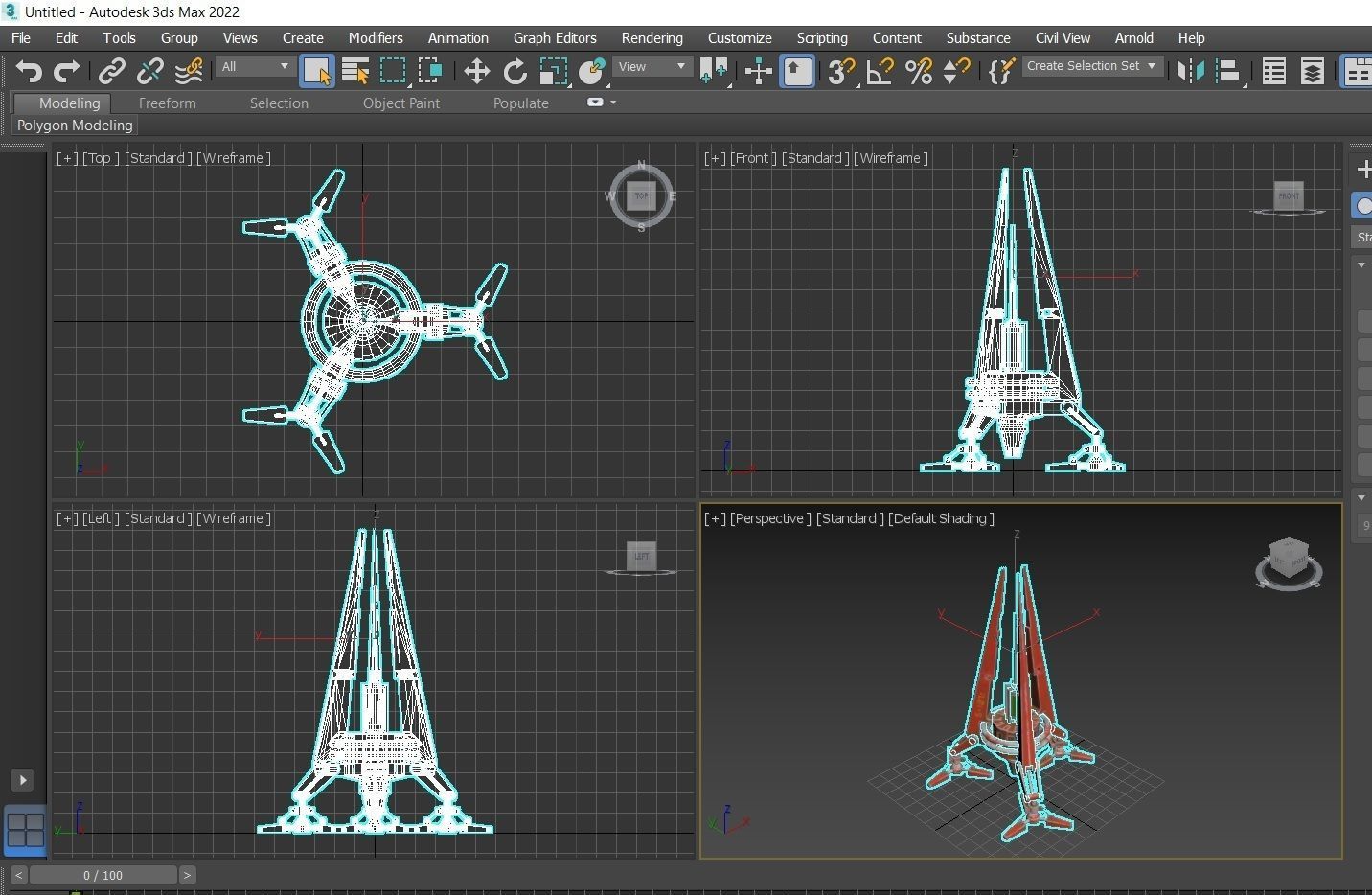Screen dimensions: 1372x895
Task: Open the Arnold menu
Action: (1134, 38)
